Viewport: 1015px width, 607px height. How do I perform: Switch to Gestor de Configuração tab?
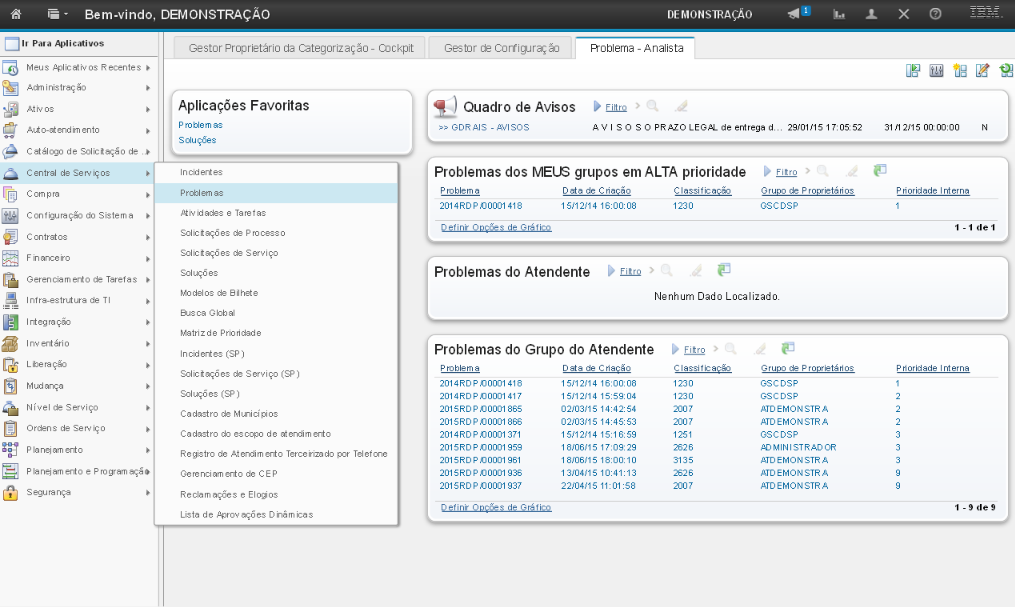point(501,47)
